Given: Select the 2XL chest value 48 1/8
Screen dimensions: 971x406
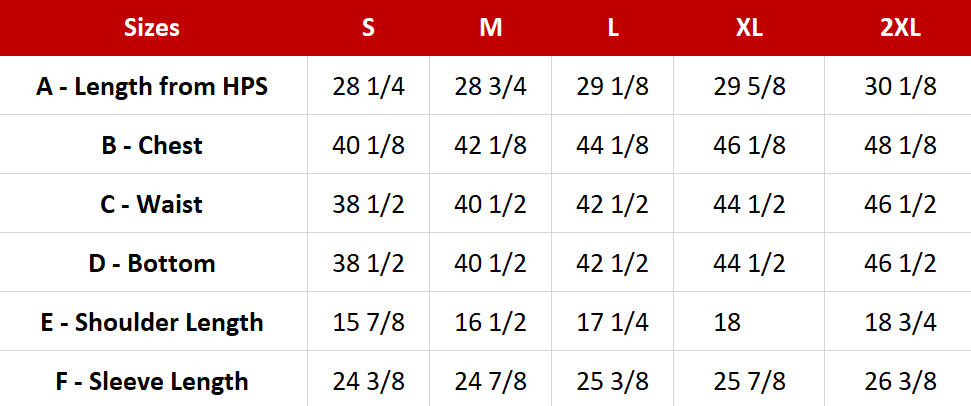Looking at the screenshot, I should 900,145.
